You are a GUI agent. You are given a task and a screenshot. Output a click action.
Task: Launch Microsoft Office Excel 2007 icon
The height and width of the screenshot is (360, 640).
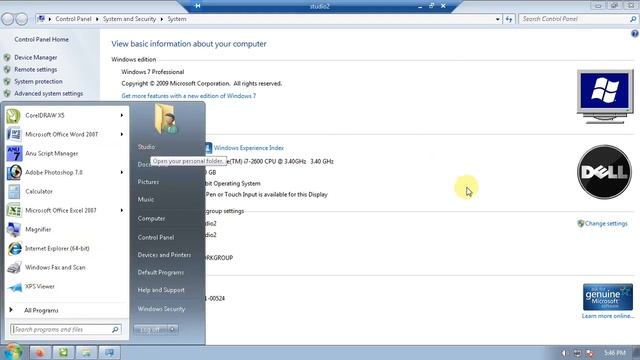pos(14,210)
